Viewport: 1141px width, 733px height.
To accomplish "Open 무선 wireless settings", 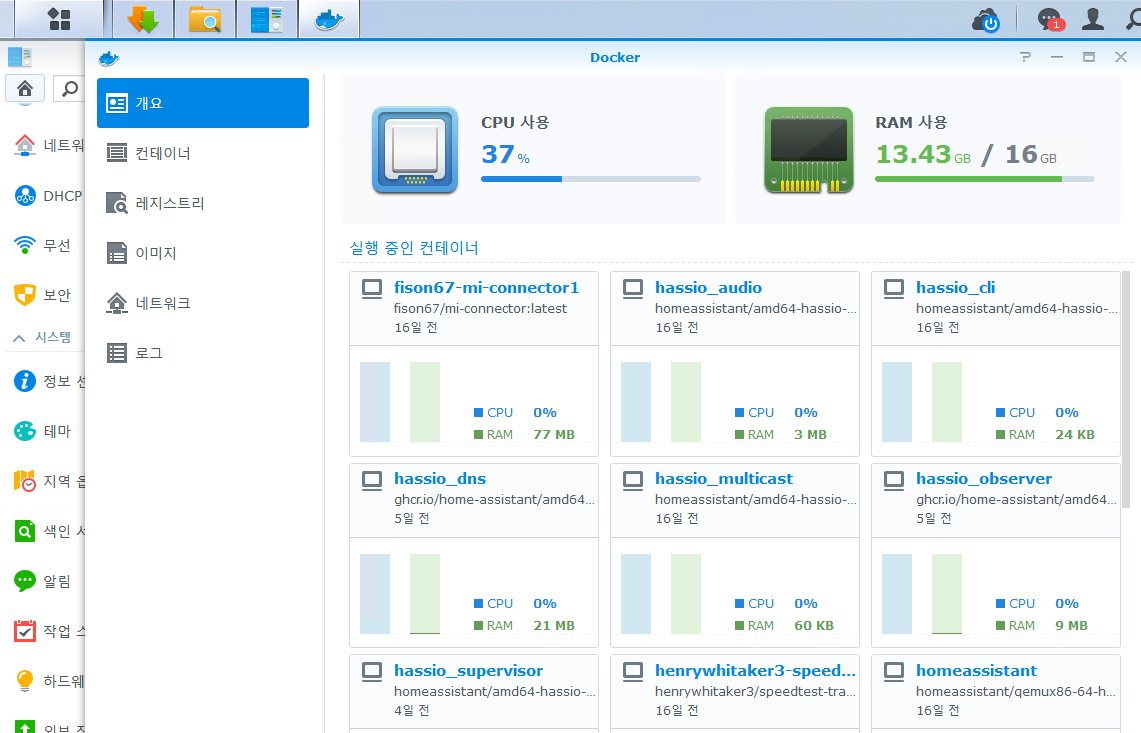I will coord(42,245).
